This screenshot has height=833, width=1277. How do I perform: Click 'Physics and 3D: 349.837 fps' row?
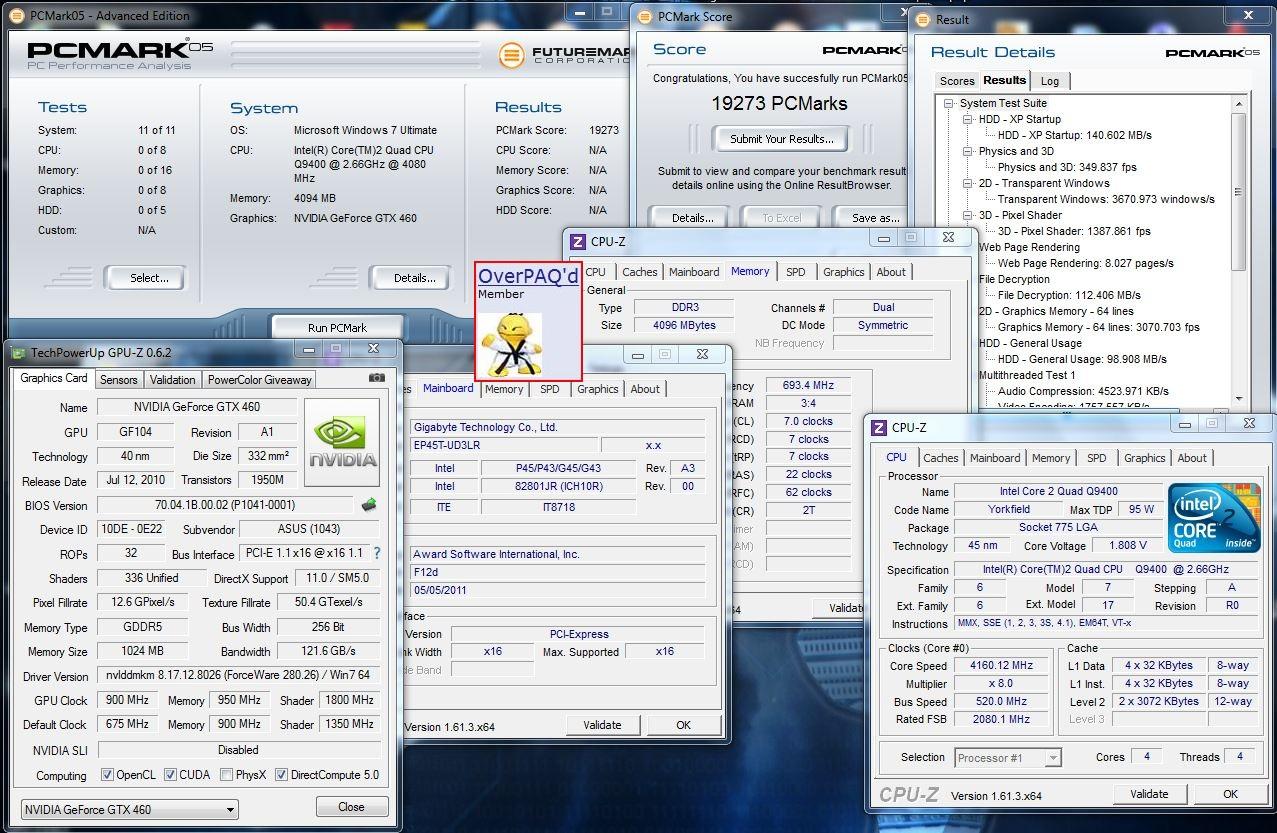pyautogui.click(x=1067, y=167)
